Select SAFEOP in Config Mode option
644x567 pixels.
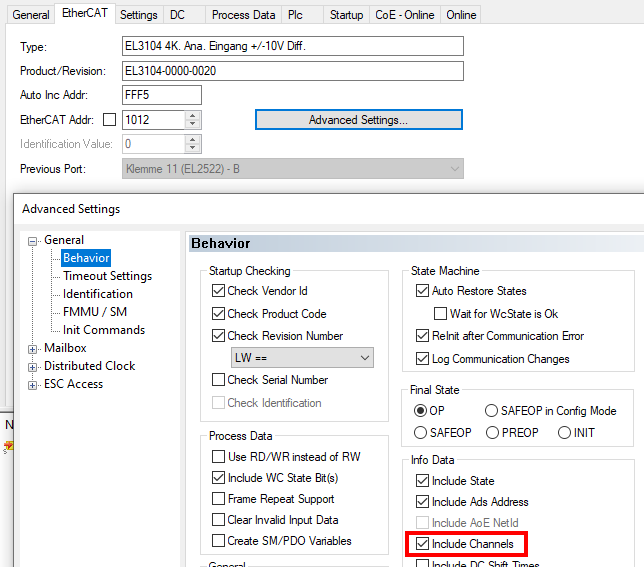click(x=491, y=411)
